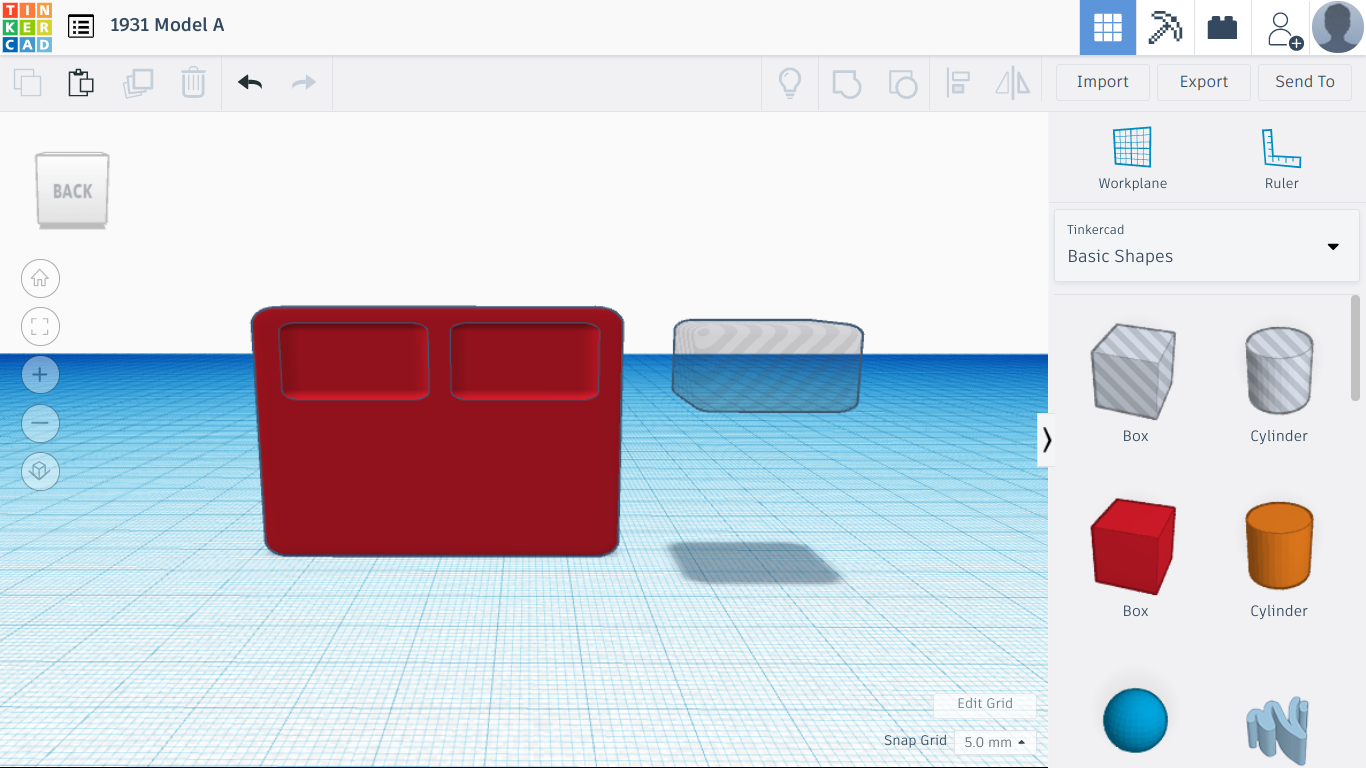Collapse the shapes panel with the chevron
Image resolution: width=1366 pixels, height=768 pixels.
pyautogui.click(x=1047, y=439)
